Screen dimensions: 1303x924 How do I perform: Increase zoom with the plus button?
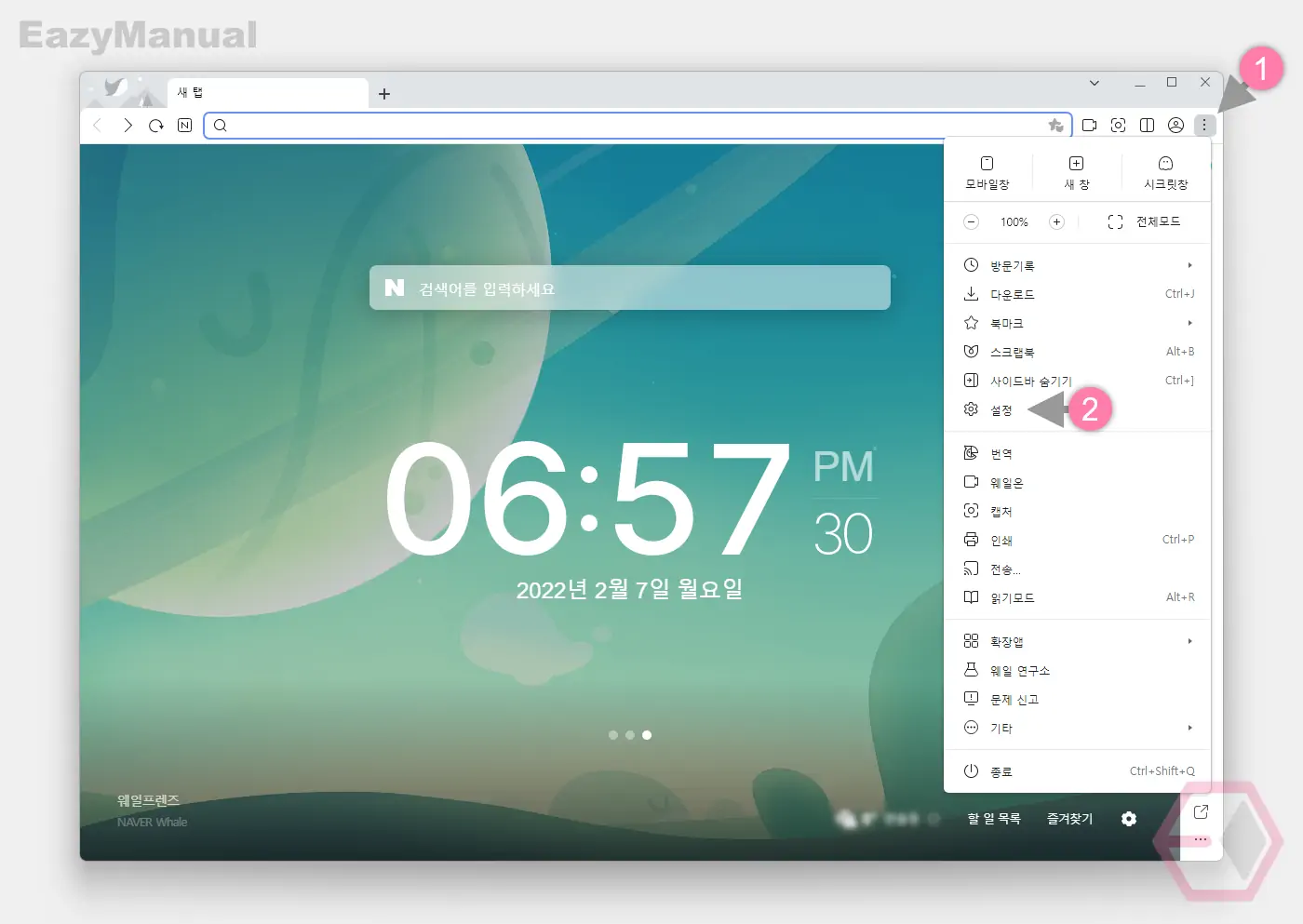(x=1056, y=222)
